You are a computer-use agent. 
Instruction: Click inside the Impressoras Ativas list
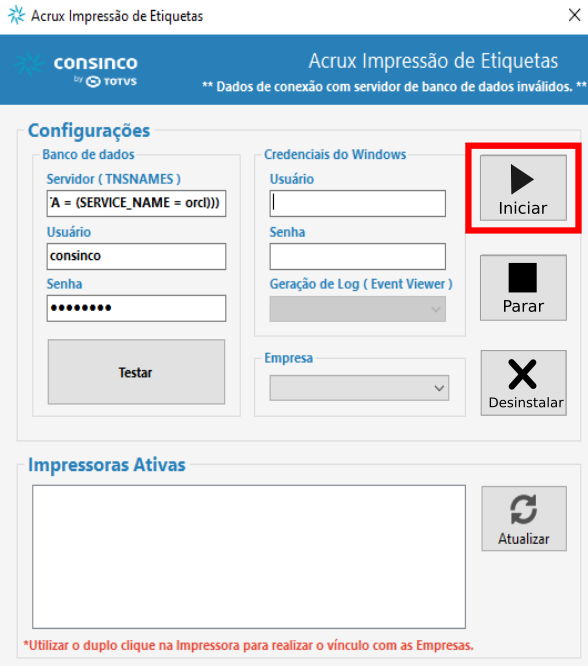click(x=249, y=556)
